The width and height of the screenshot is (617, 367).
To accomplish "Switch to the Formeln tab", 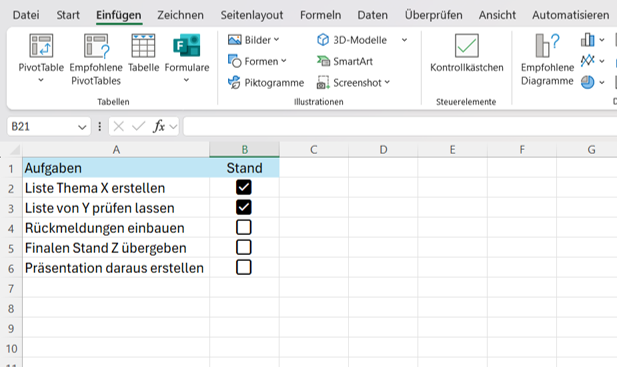I will pos(320,15).
